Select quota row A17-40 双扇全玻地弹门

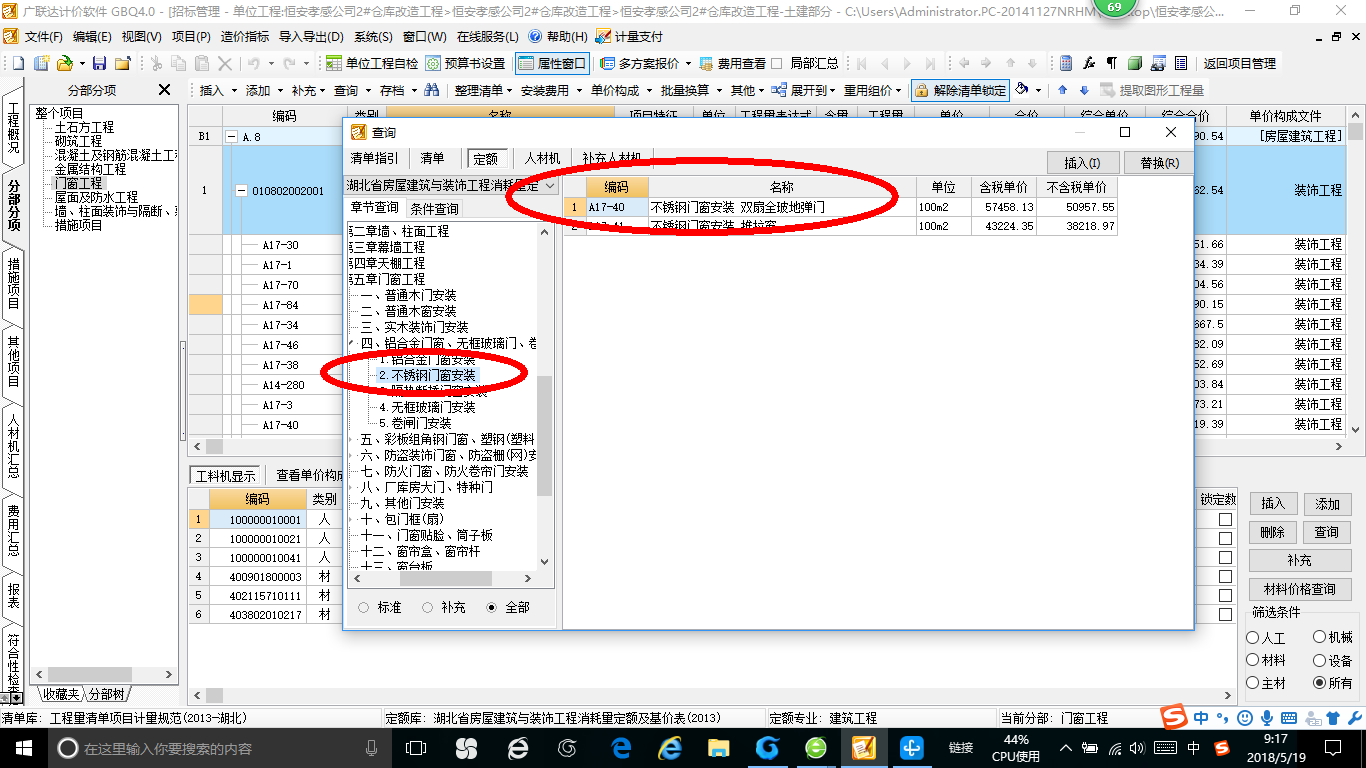pyautogui.click(x=840, y=207)
